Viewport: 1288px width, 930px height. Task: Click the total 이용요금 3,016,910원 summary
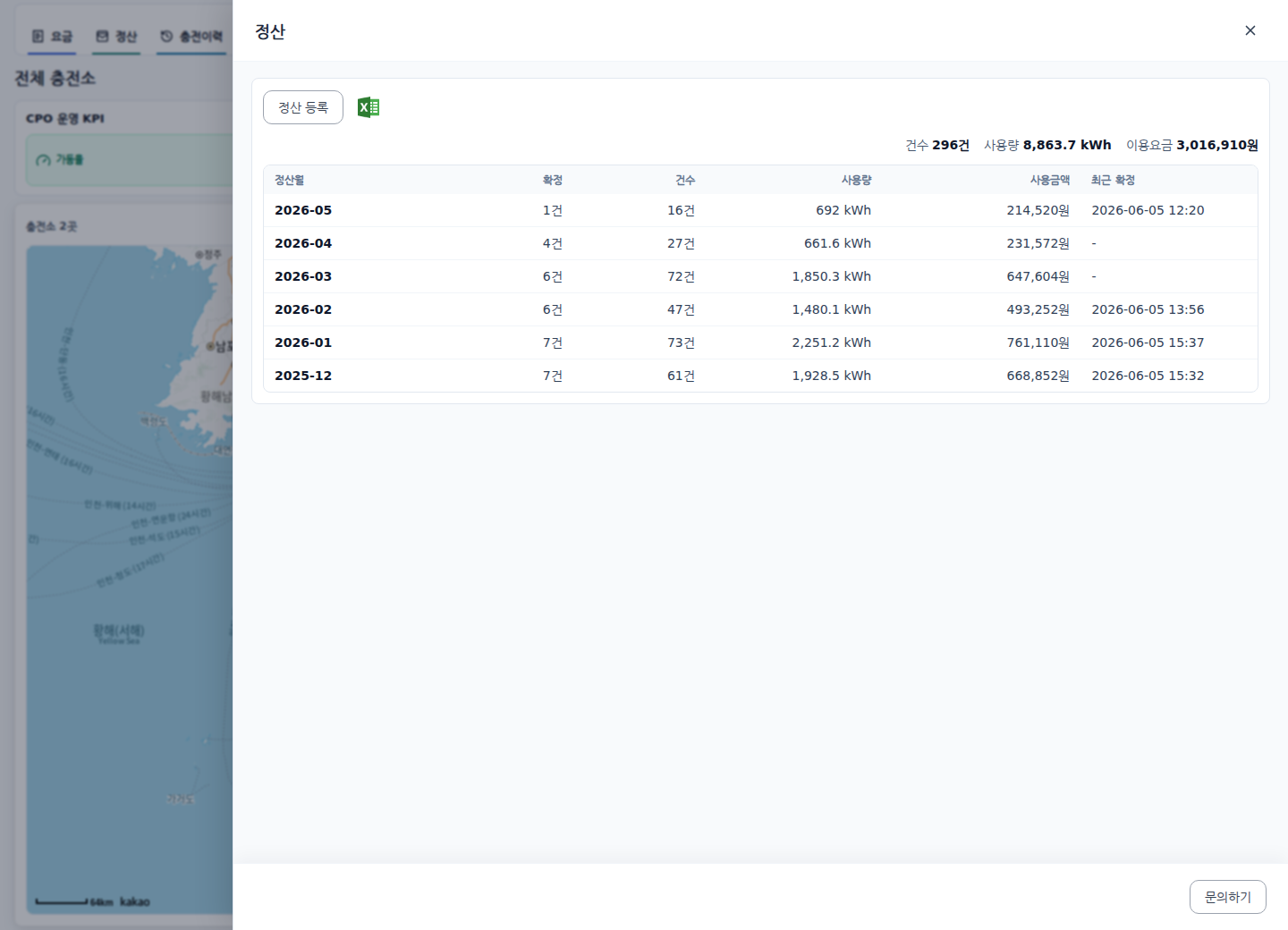tap(1192, 145)
